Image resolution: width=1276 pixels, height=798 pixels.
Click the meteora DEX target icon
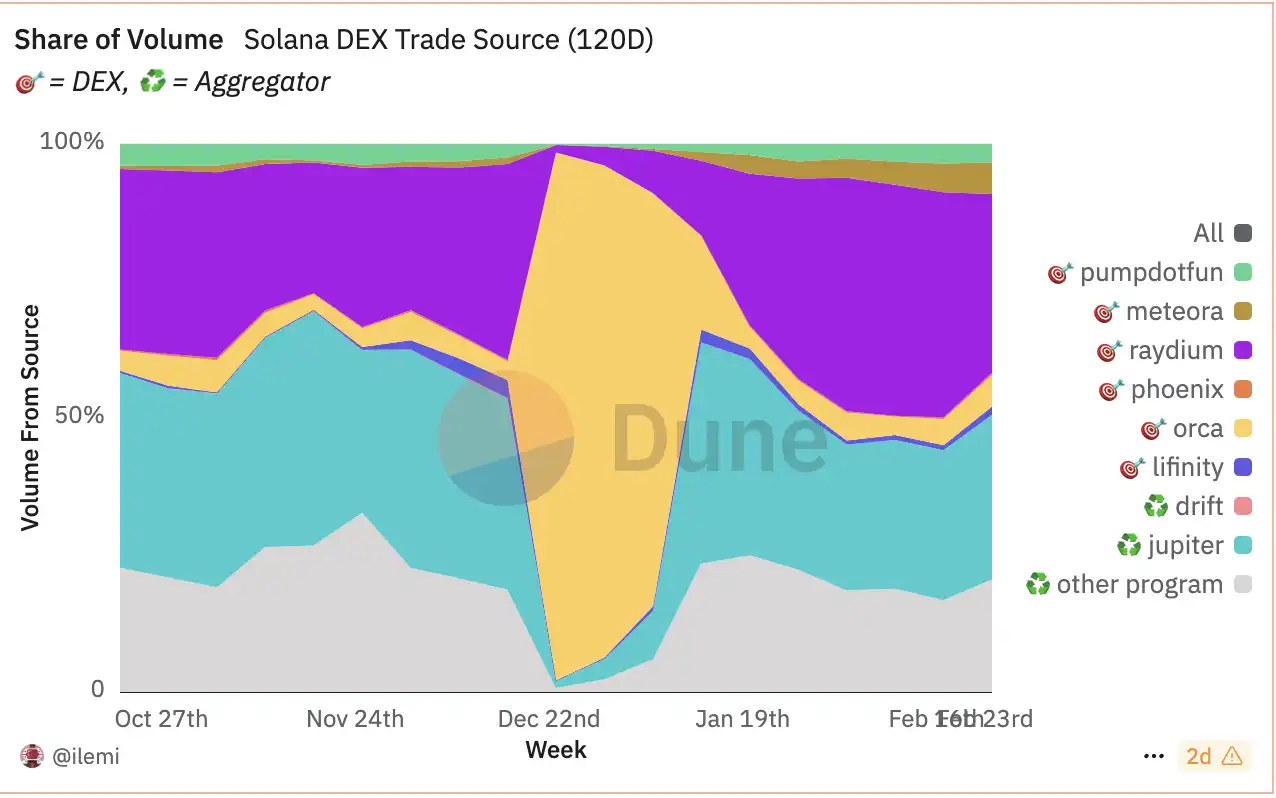click(x=1106, y=312)
